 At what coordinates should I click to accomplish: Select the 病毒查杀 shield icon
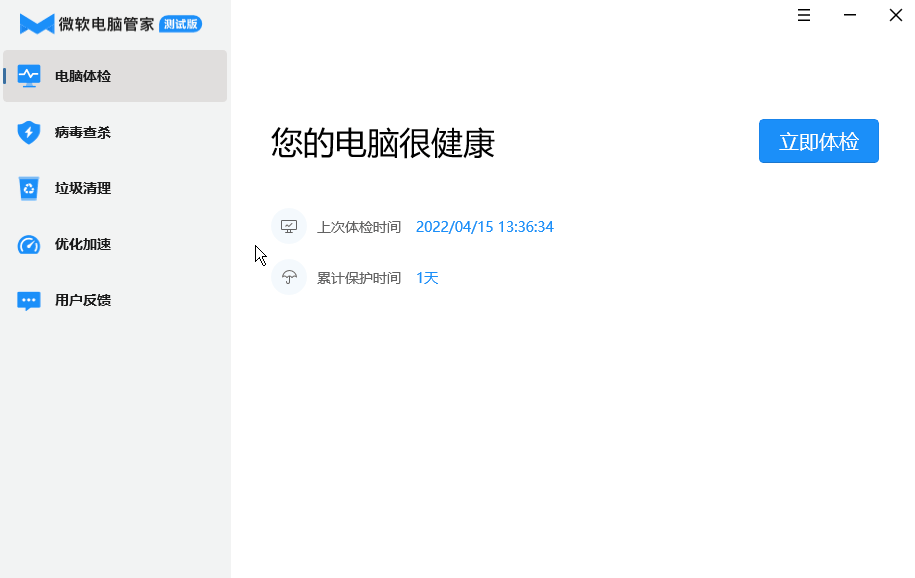(x=28, y=131)
